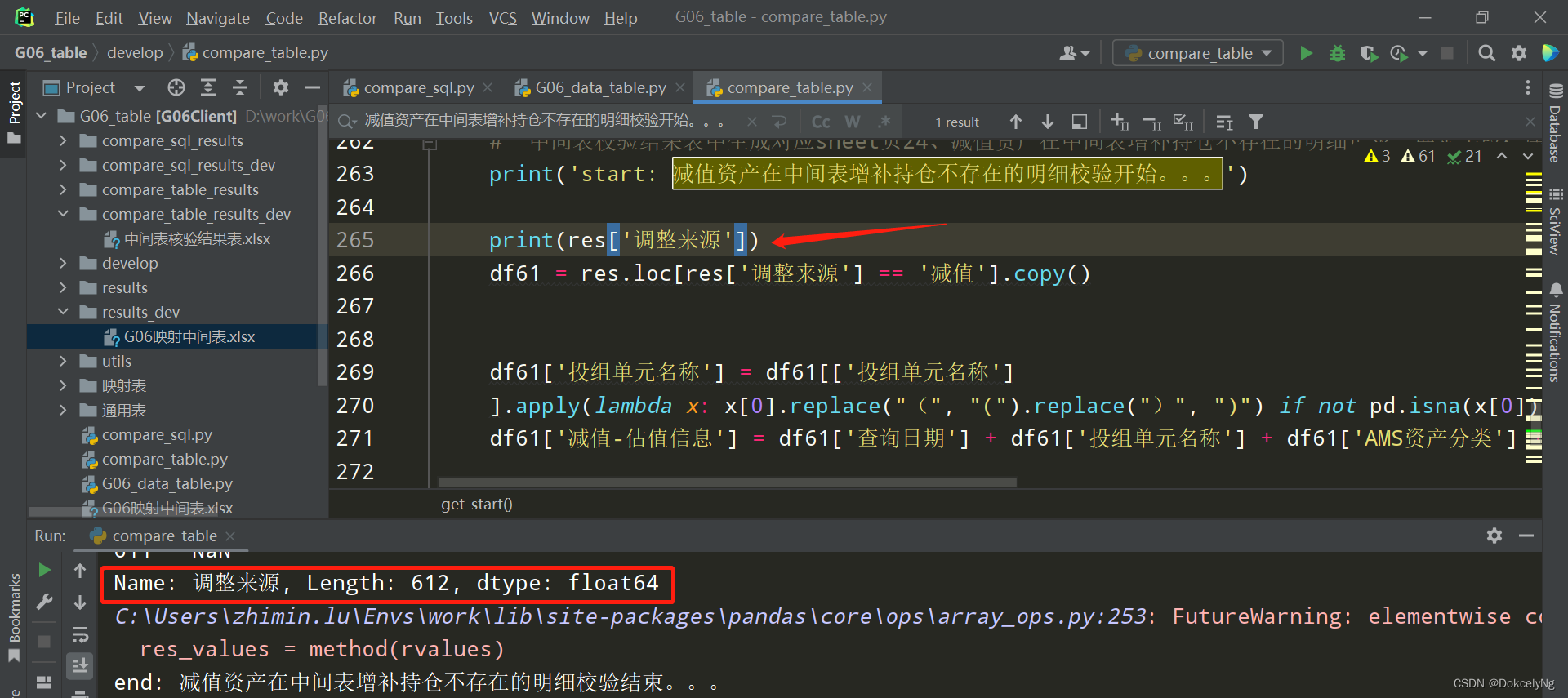
Task: Collapse all project tree nodes icon
Action: 240,87
